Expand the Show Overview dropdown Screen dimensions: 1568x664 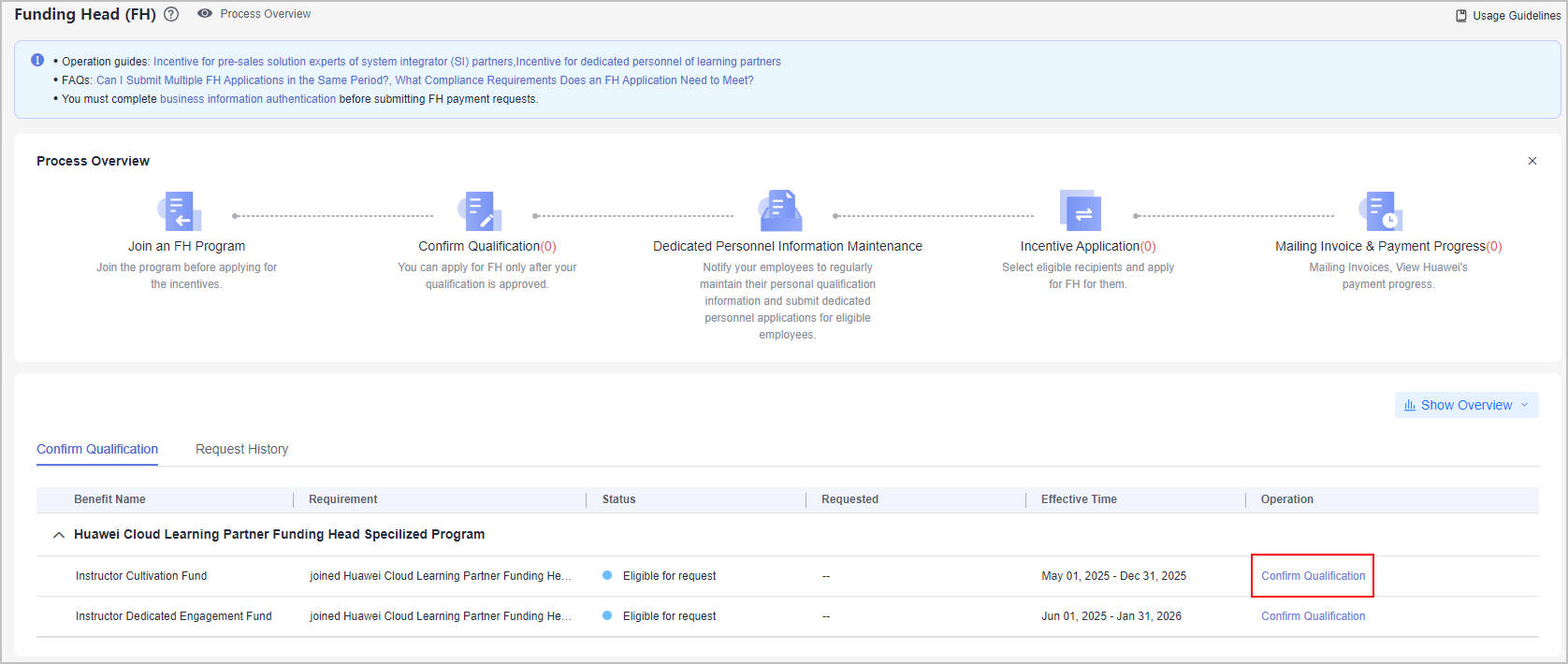point(1466,405)
